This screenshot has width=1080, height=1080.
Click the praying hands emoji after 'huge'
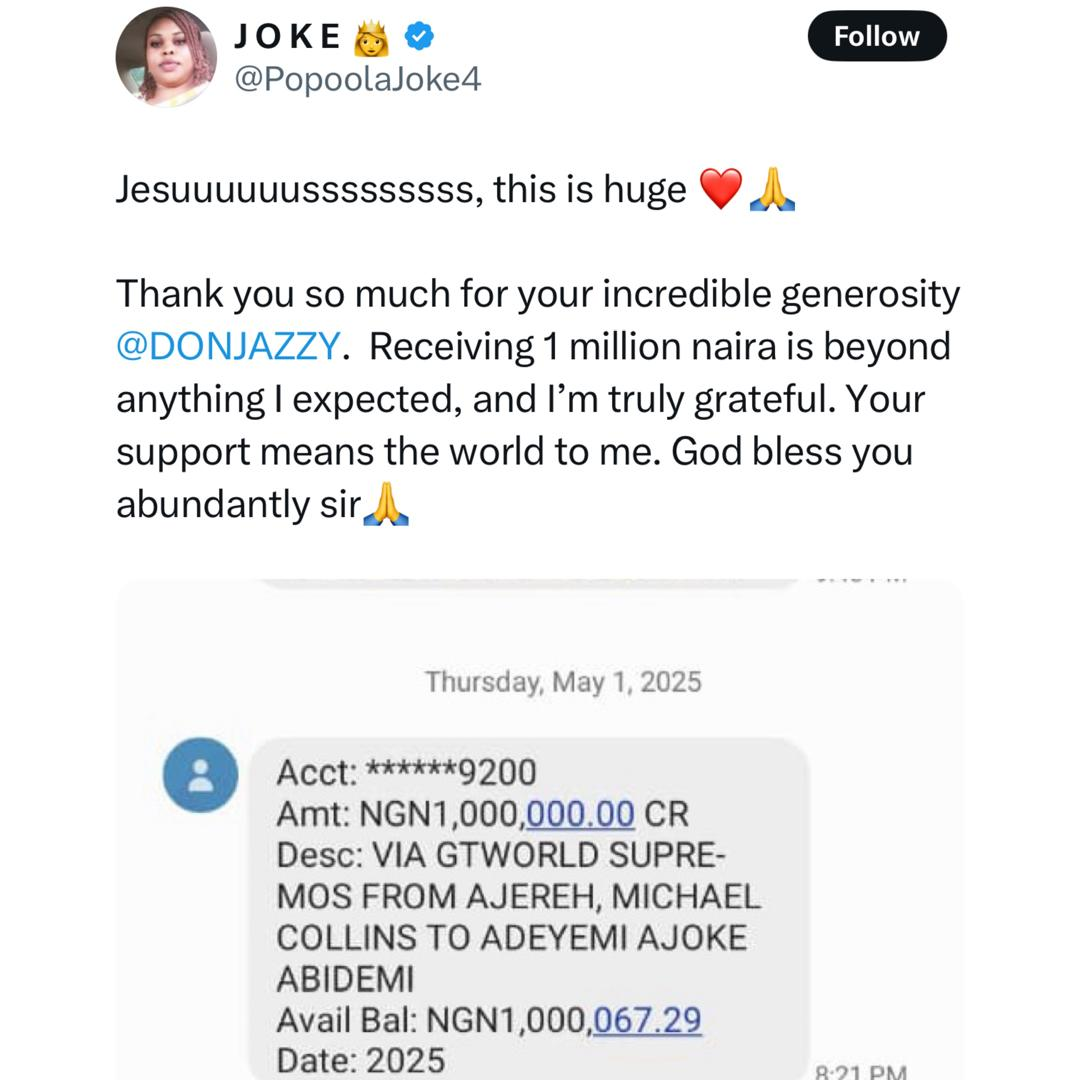coord(772,189)
